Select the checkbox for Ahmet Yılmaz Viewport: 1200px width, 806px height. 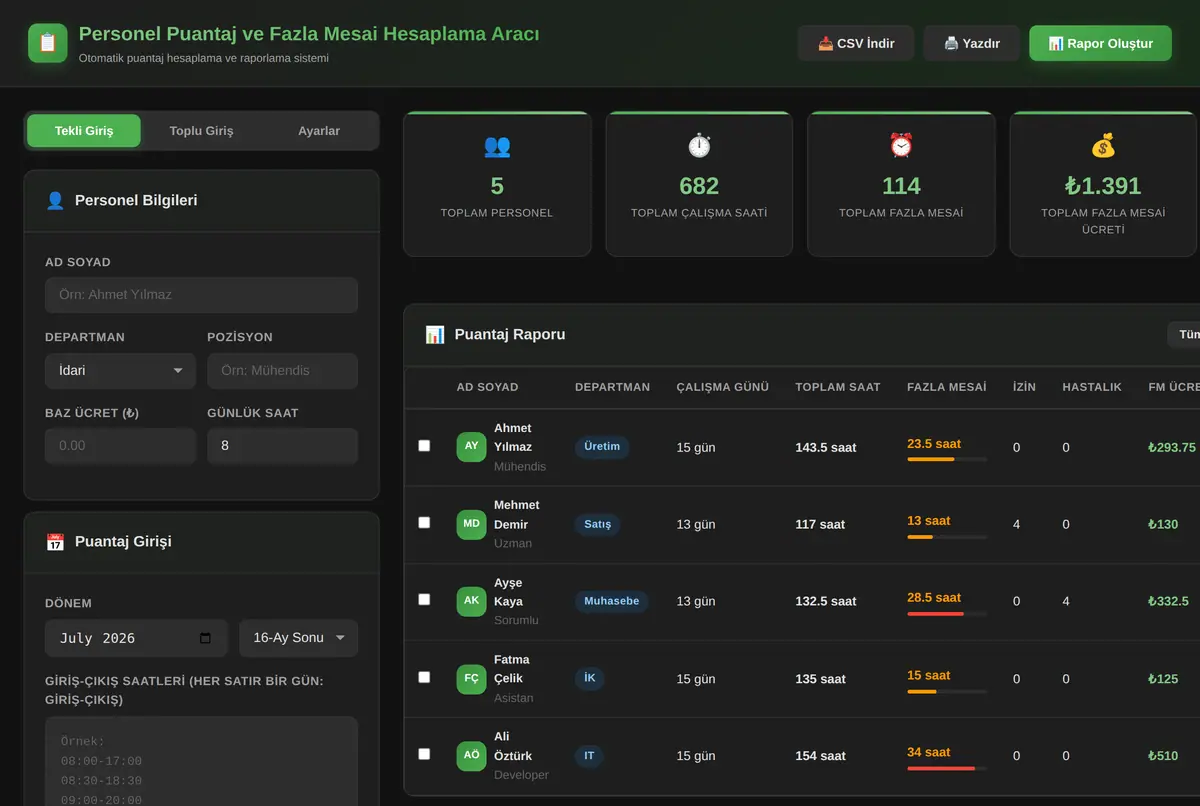tap(424, 446)
